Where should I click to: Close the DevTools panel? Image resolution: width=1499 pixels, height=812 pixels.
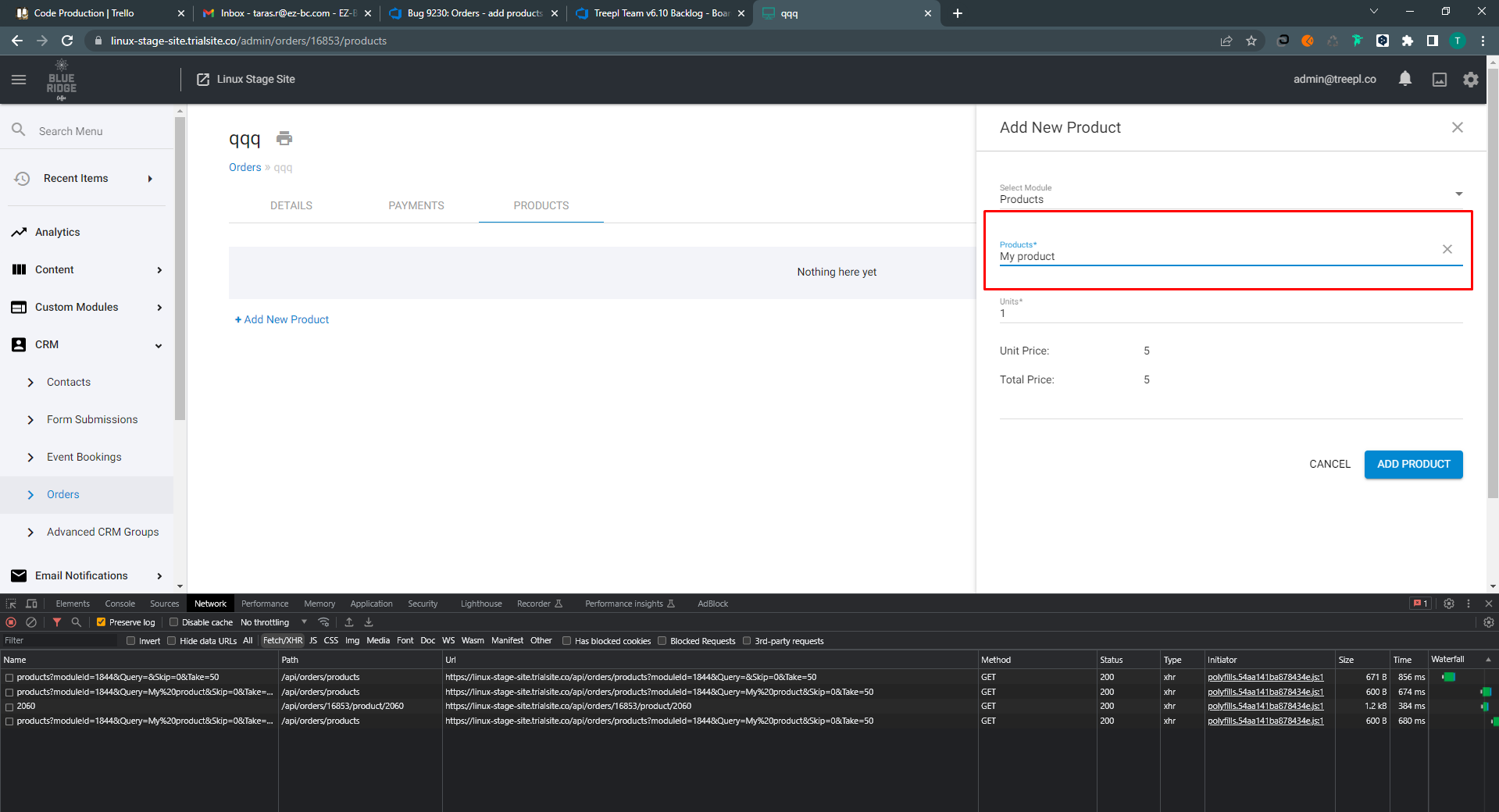point(1489,604)
